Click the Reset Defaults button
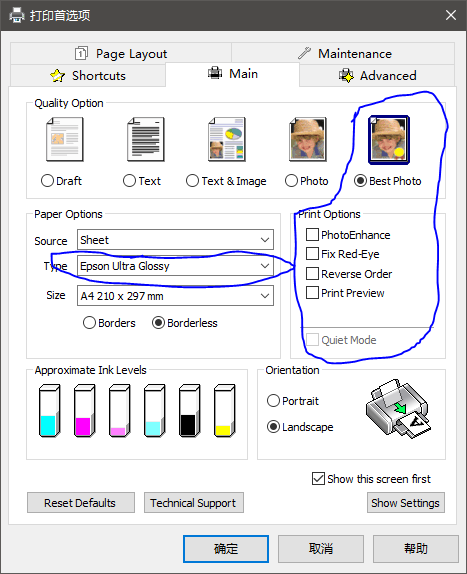This screenshot has width=467, height=574. click(81, 503)
